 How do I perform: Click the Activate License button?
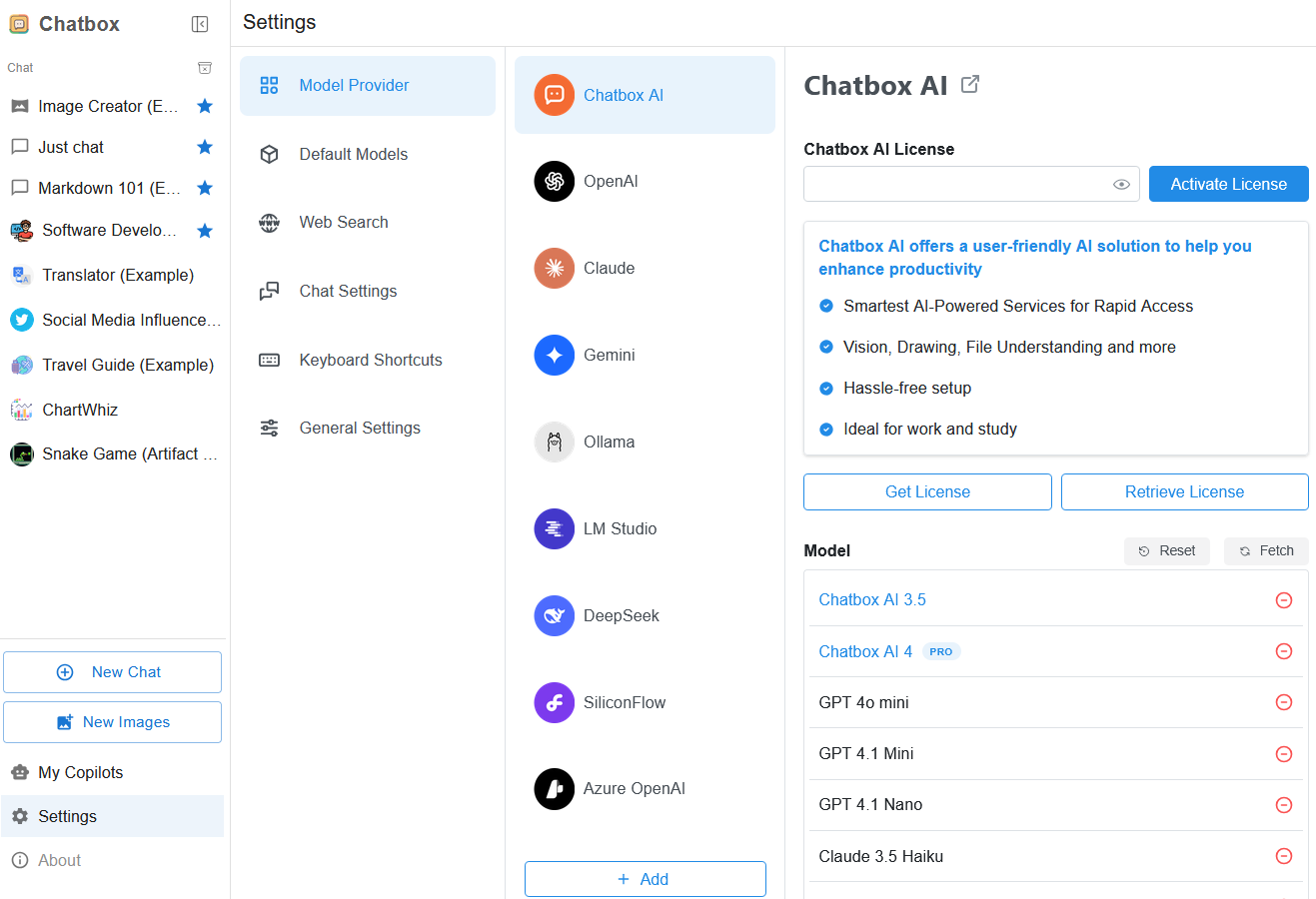pos(1228,184)
